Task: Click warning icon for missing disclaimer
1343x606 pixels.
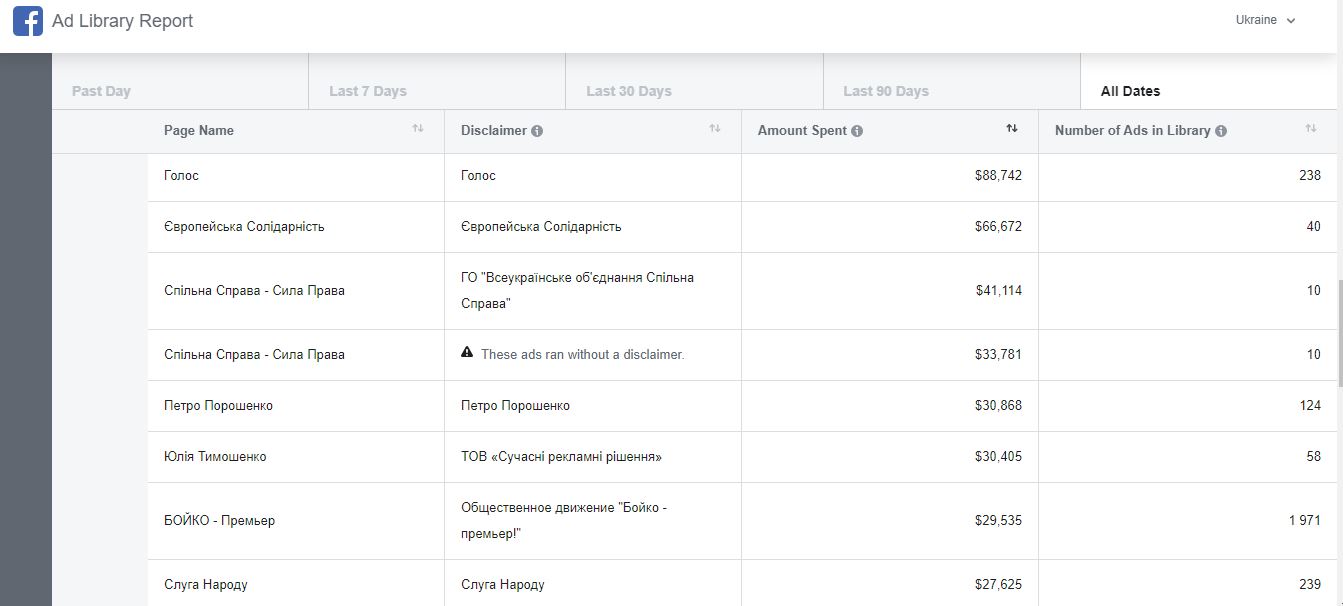Action: pyautogui.click(x=467, y=353)
